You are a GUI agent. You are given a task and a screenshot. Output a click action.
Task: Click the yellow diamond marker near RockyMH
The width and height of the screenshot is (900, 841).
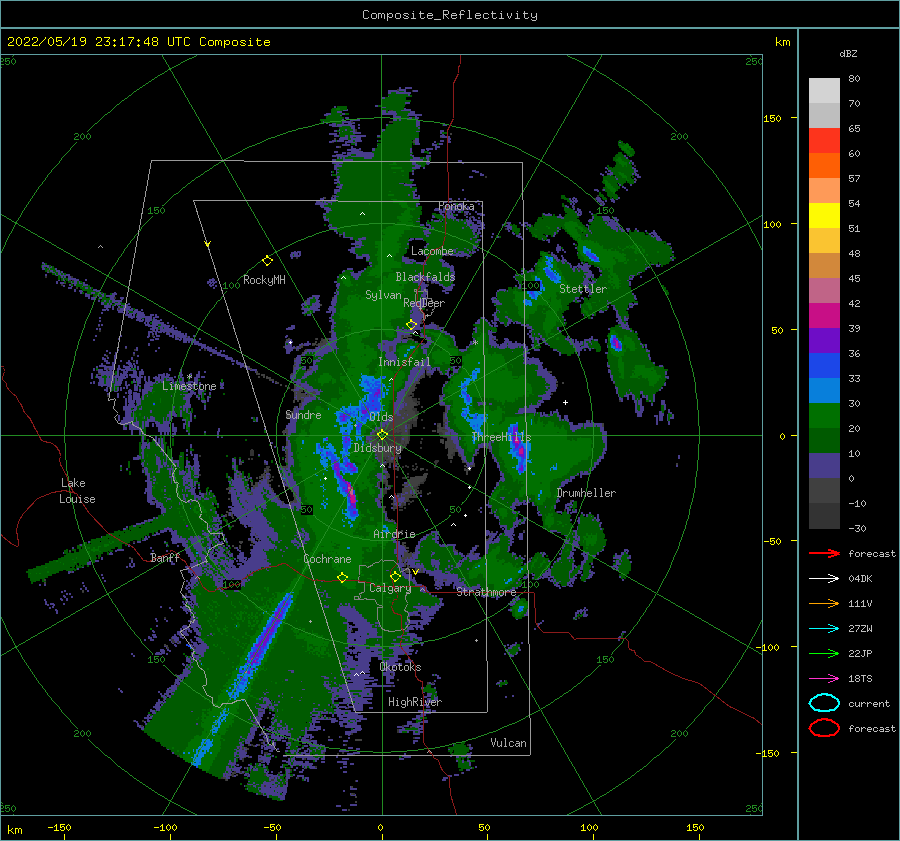267,261
